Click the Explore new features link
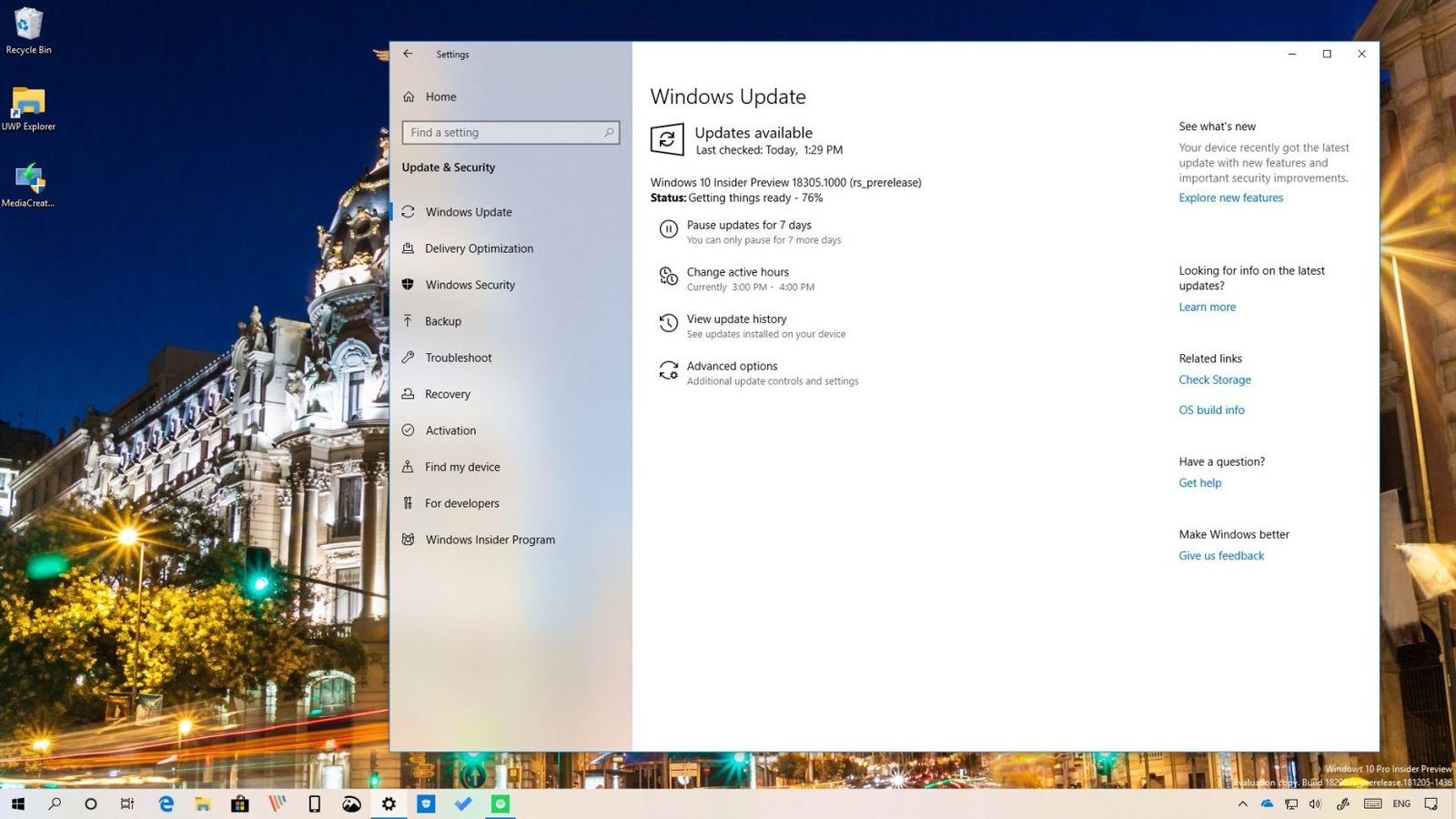 (1230, 197)
